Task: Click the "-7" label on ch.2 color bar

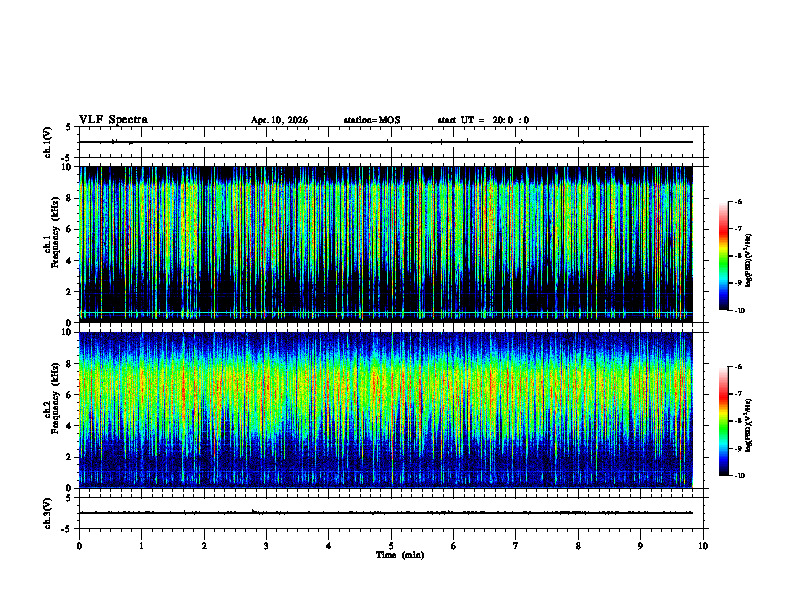Action: click(738, 394)
